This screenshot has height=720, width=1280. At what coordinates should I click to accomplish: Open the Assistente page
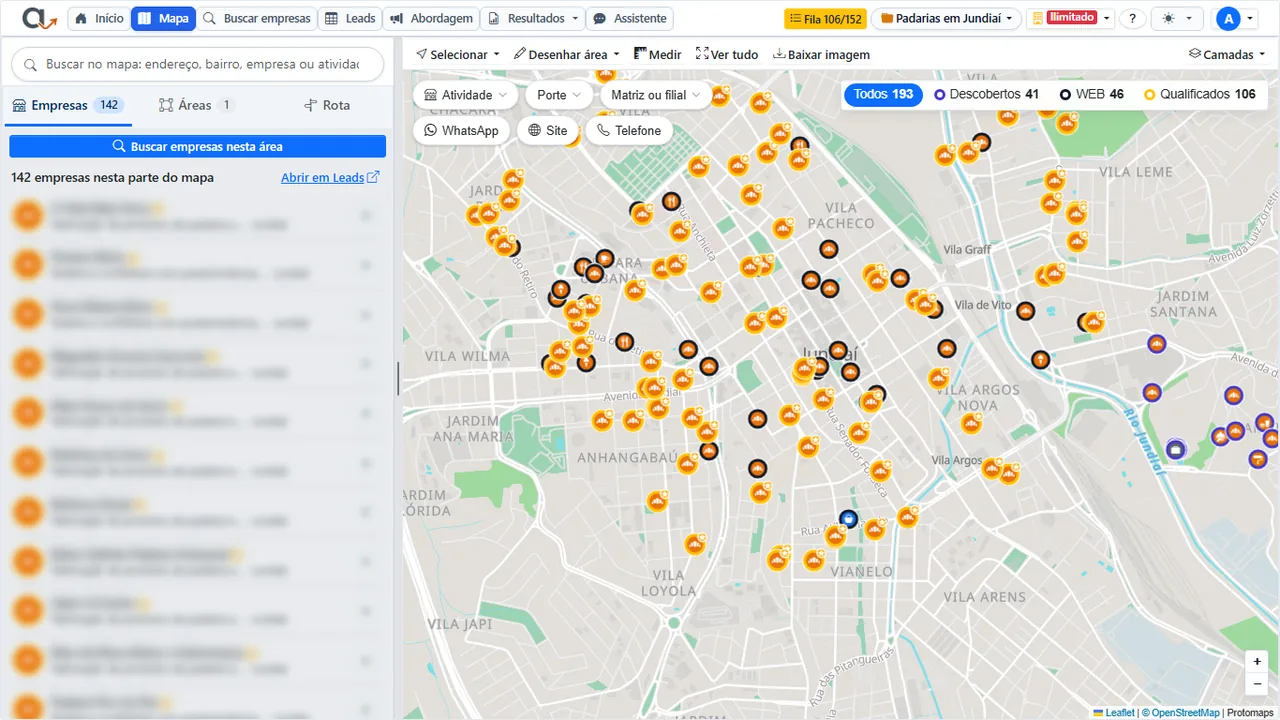point(630,19)
